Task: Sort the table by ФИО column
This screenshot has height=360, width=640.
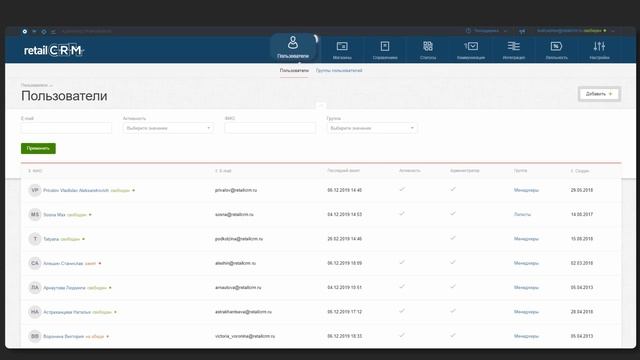Action: (36, 171)
